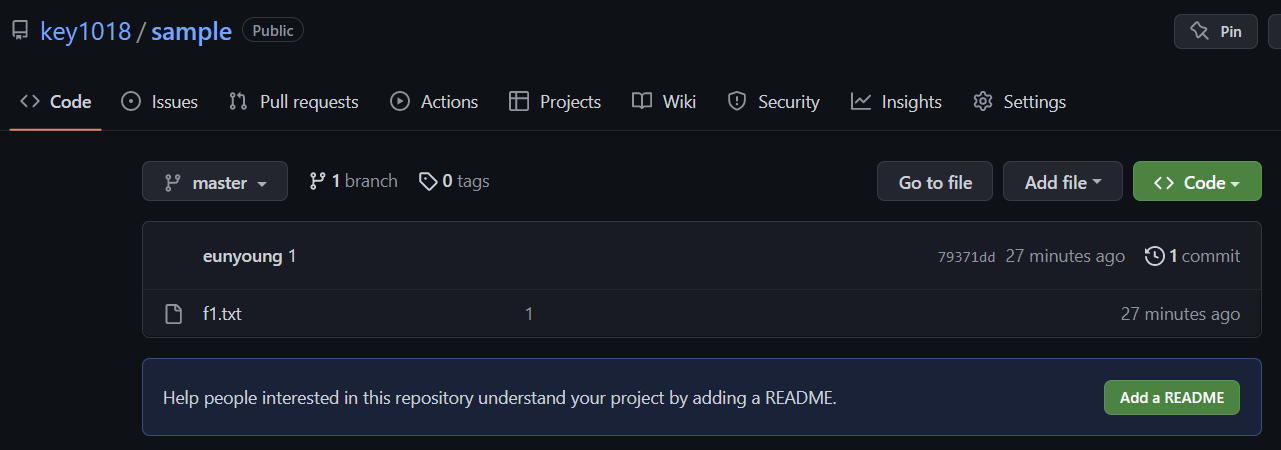Click the Public visibility badge
Image resolution: width=1281 pixels, height=450 pixels.
tap(272, 31)
